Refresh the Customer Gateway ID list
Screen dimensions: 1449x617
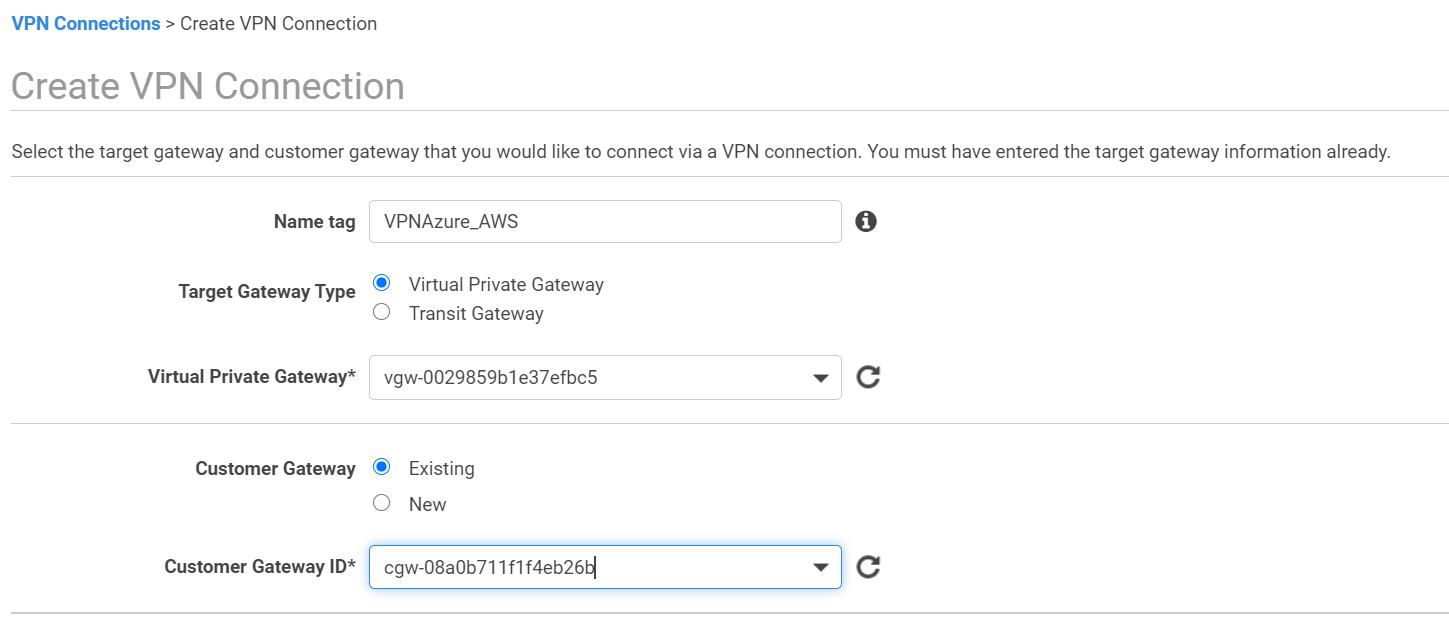(x=868, y=567)
